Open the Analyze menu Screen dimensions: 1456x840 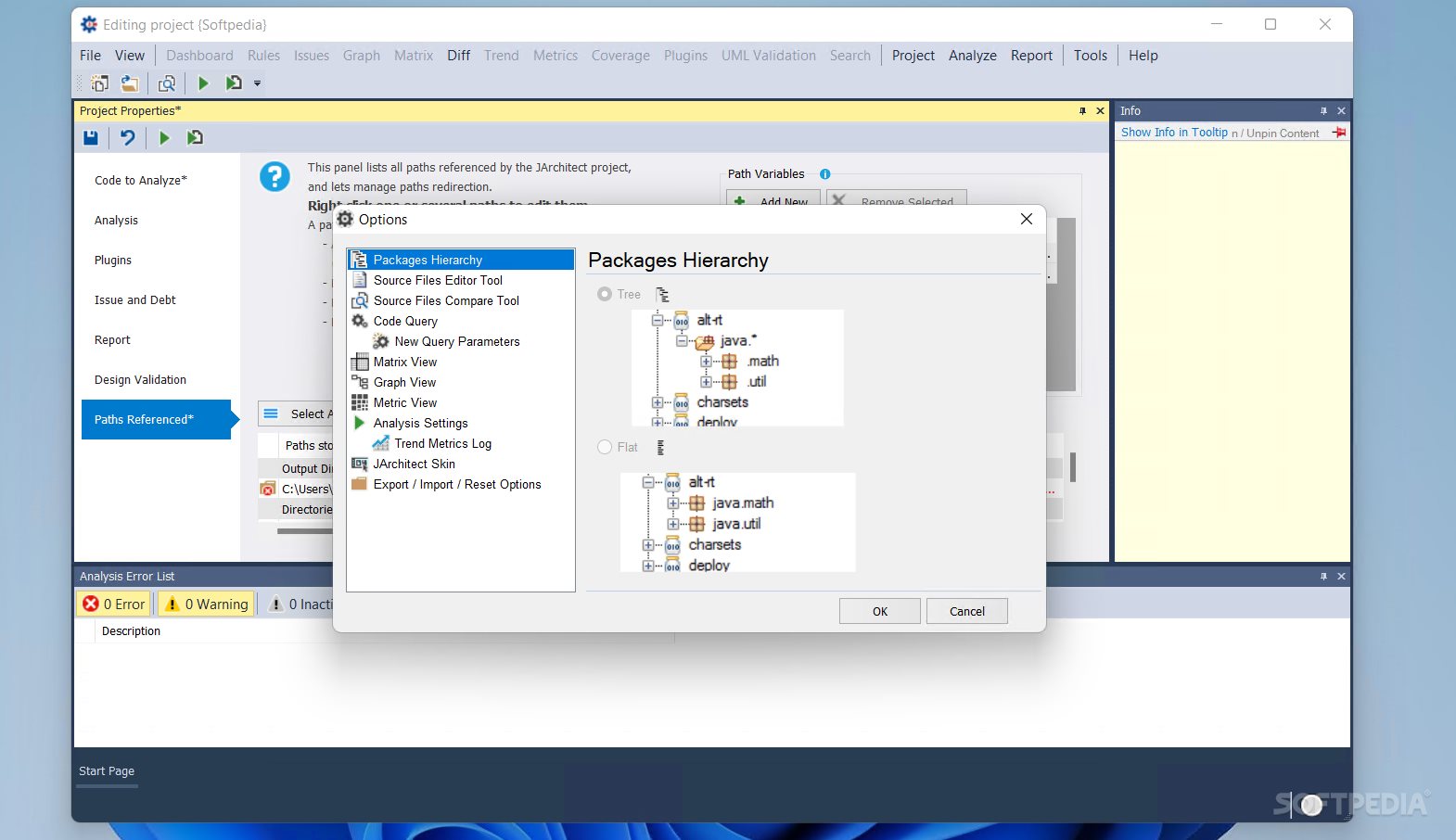click(972, 56)
